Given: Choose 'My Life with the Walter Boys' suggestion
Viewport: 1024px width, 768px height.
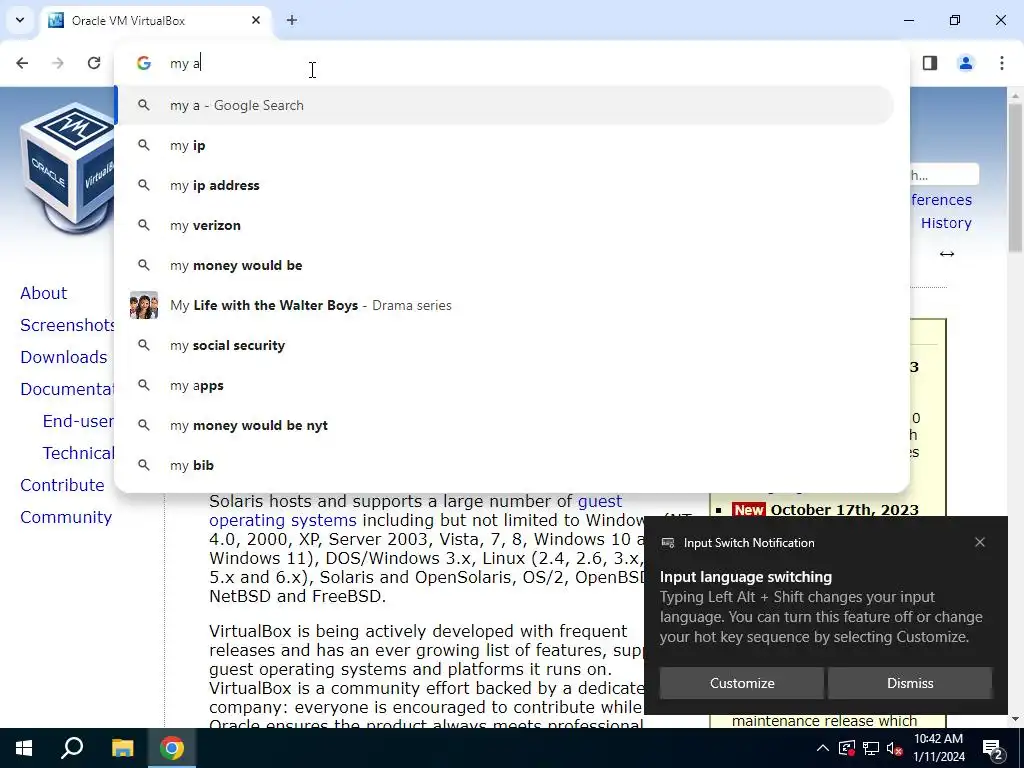Looking at the screenshot, I should (504, 305).
